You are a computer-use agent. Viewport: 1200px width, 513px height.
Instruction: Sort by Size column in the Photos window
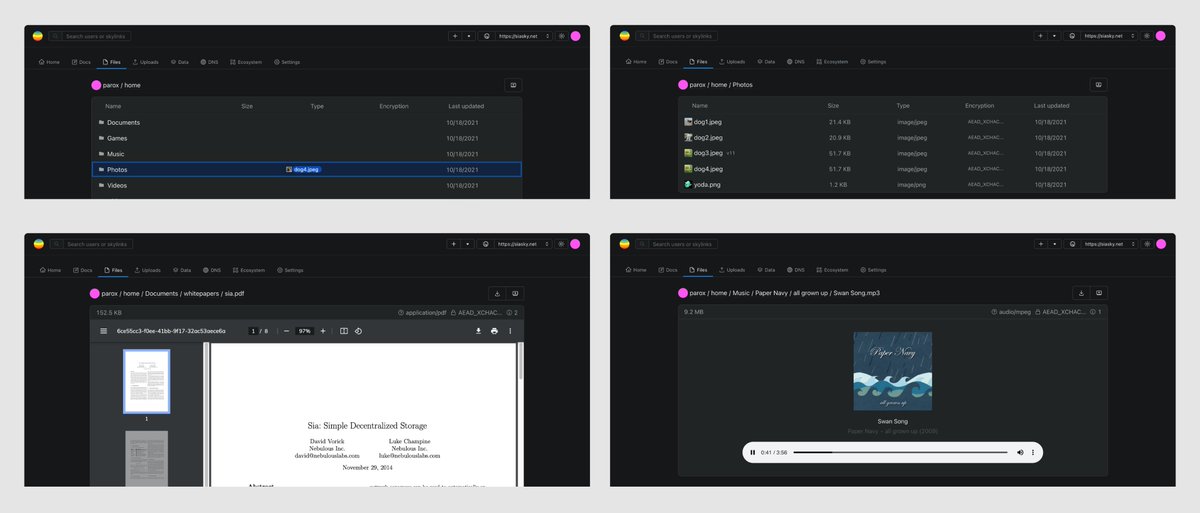tap(833, 105)
